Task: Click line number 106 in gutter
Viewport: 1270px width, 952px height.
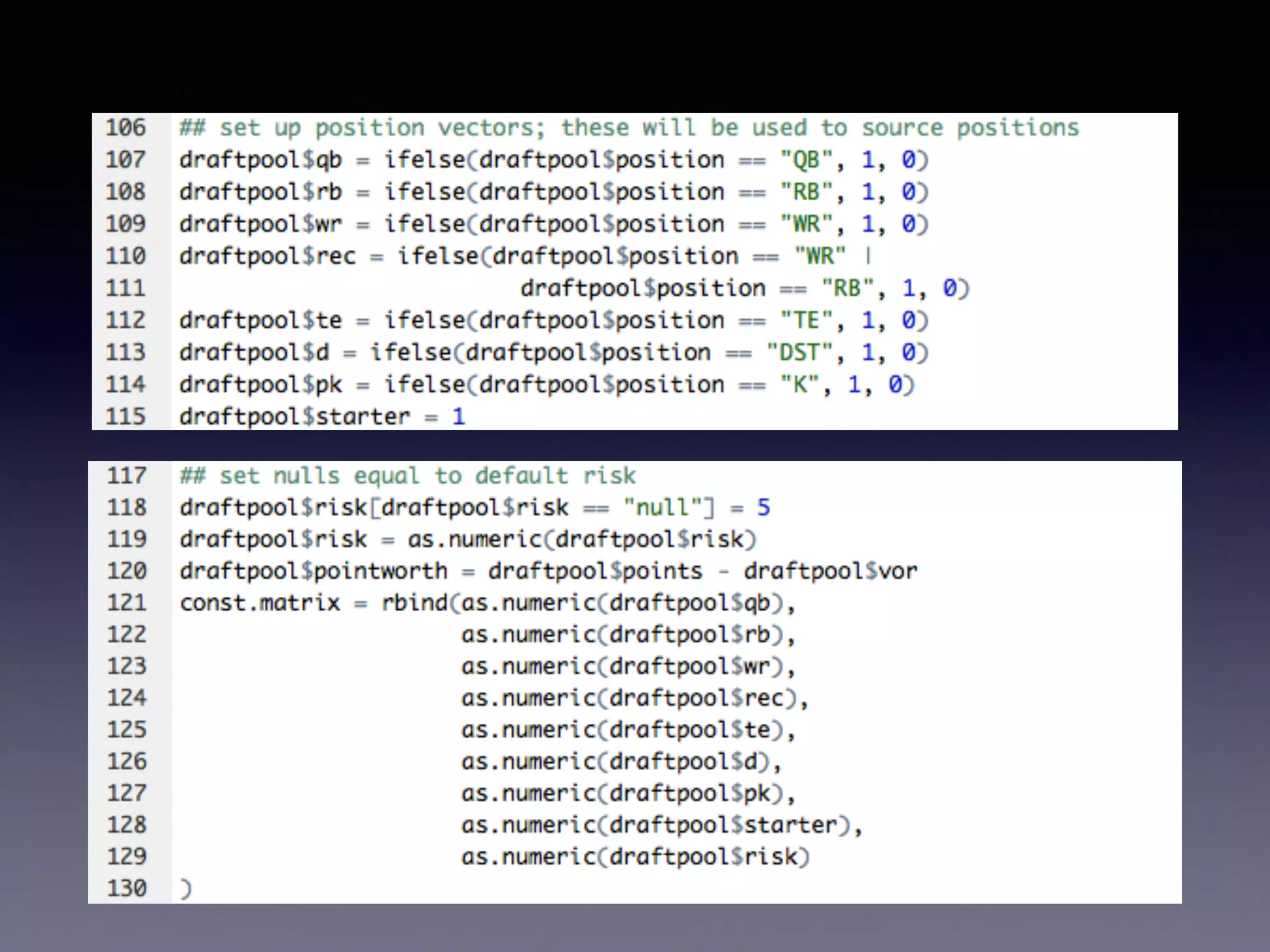Action: click(x=126, y=128)
